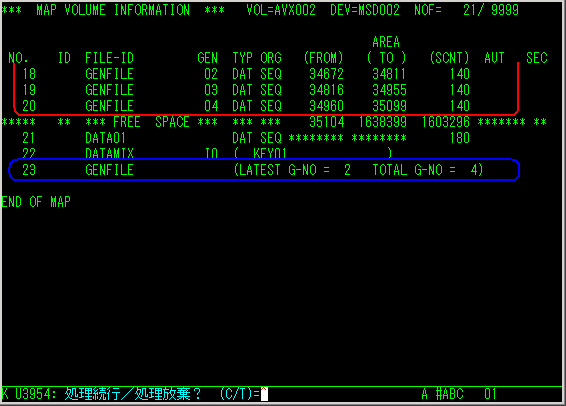This screenshot has width=566, height=406.
Task: Click the C/T prompt input cursor
Action: tap(264, 394)
